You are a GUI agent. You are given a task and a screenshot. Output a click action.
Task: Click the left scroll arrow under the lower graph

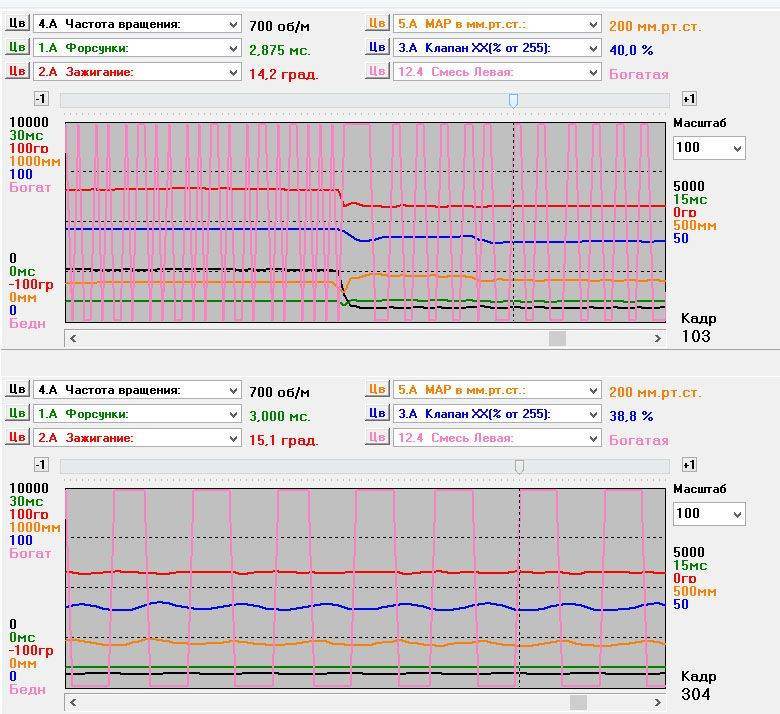[x=73, y=702]
